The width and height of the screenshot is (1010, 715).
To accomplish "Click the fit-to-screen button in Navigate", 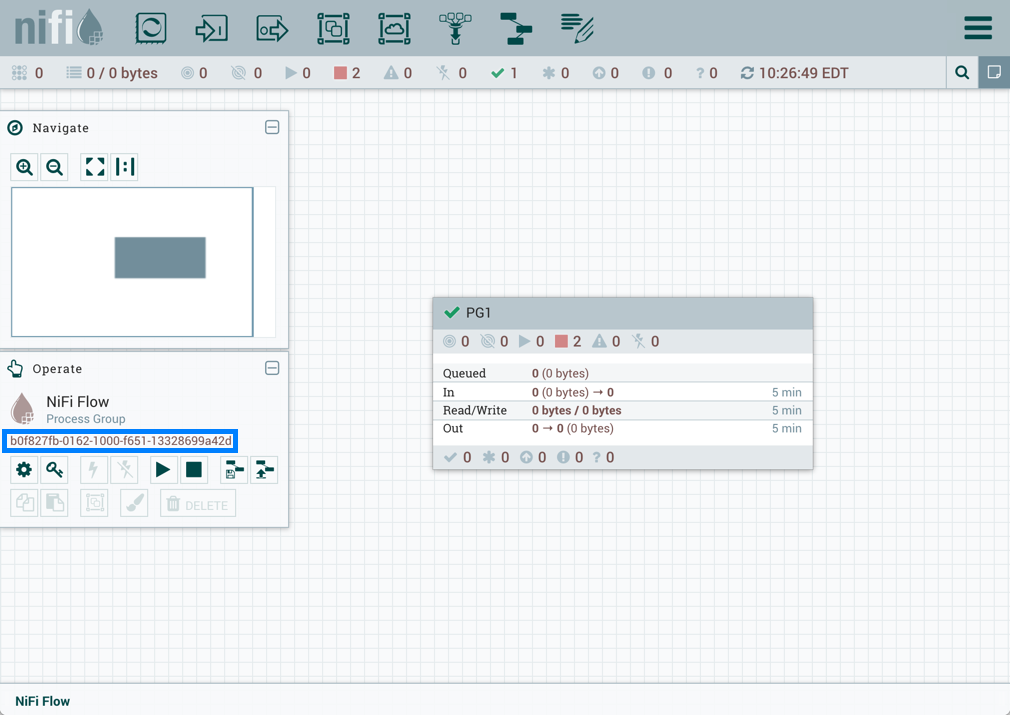I will [95, 167].
